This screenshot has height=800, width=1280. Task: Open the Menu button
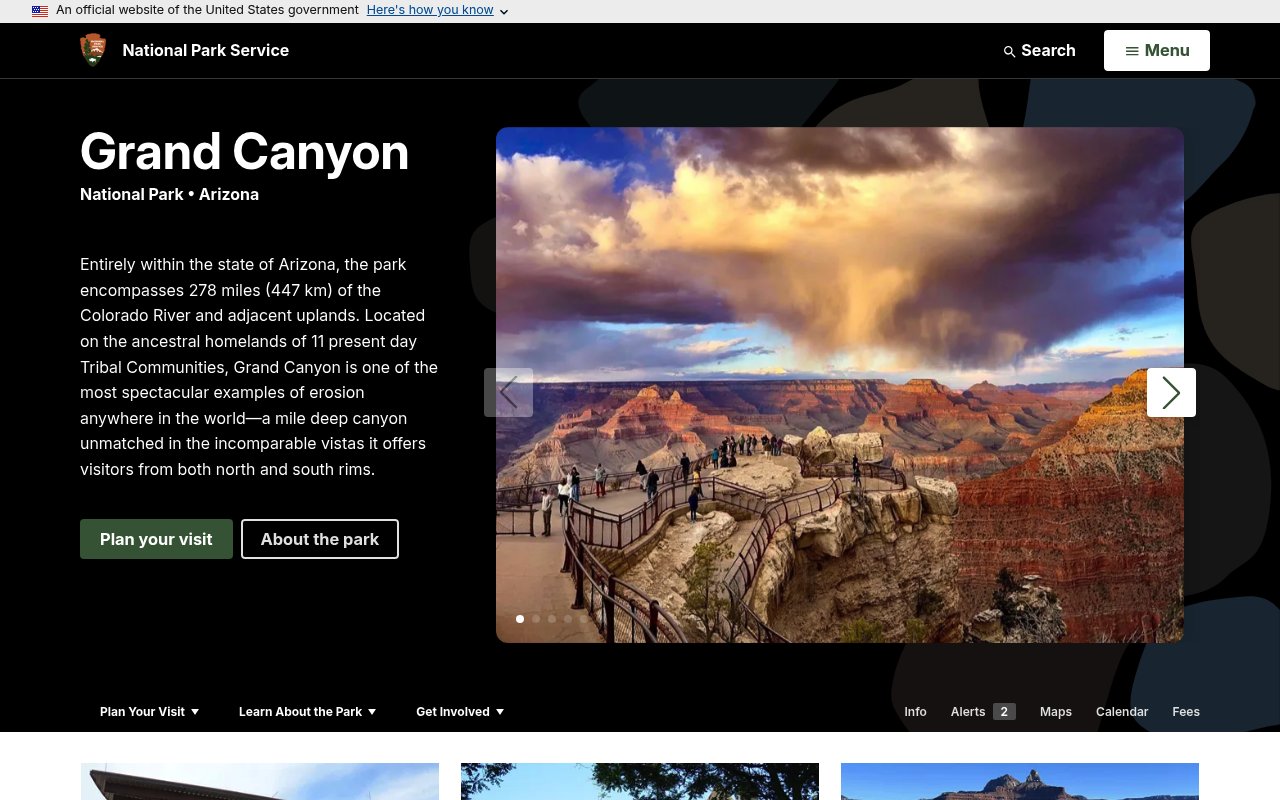pyautogui.click(x=1157, y=50)
